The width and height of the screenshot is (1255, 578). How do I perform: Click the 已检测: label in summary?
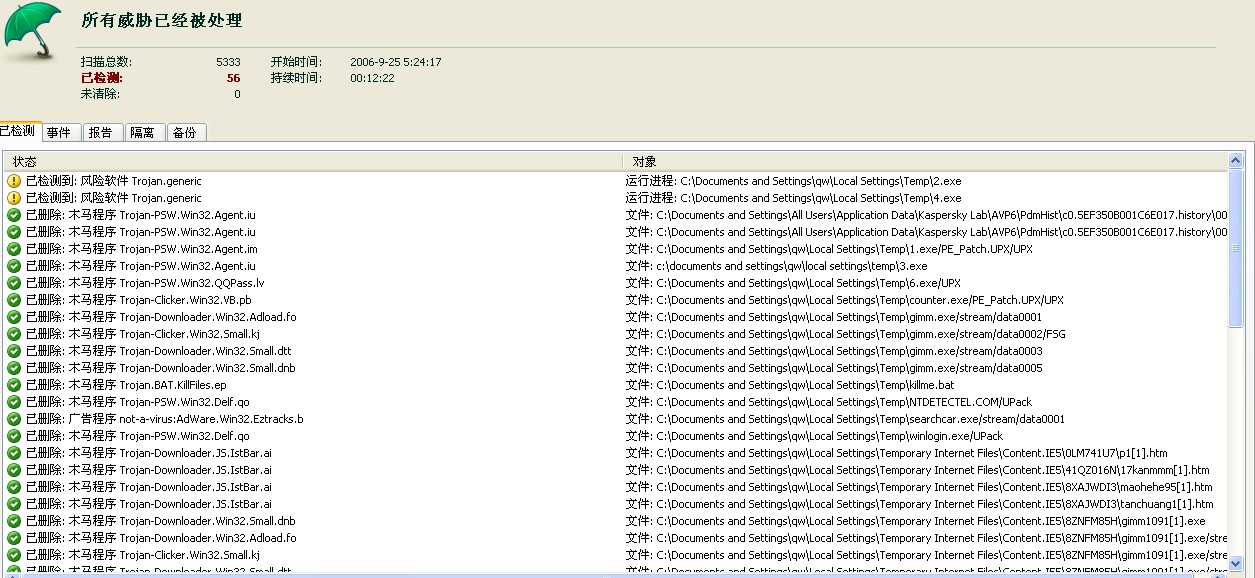coord(101,78)
